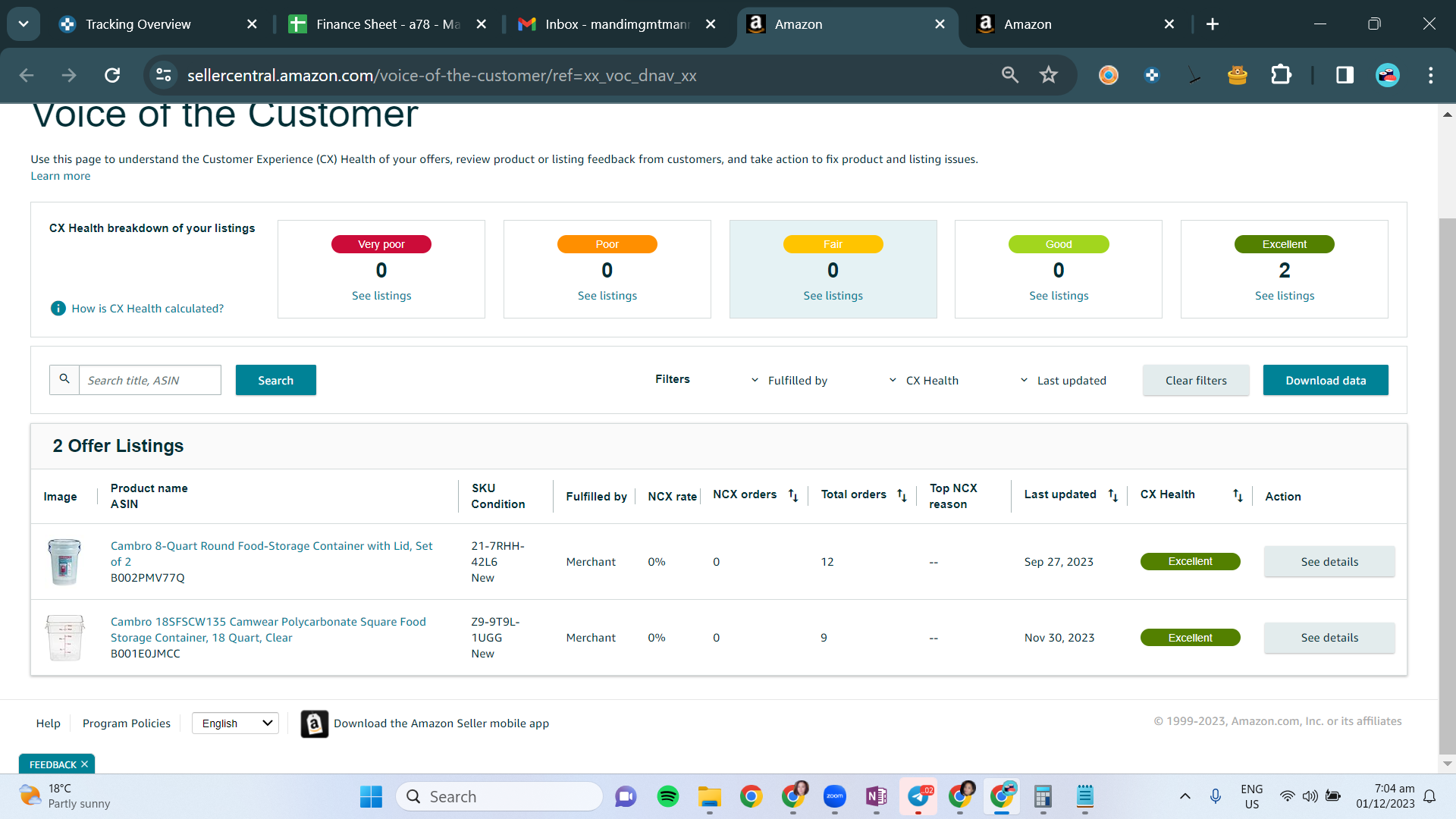
Task: Toggle the Chrome side panel icon
Action: click(1345, 75)
